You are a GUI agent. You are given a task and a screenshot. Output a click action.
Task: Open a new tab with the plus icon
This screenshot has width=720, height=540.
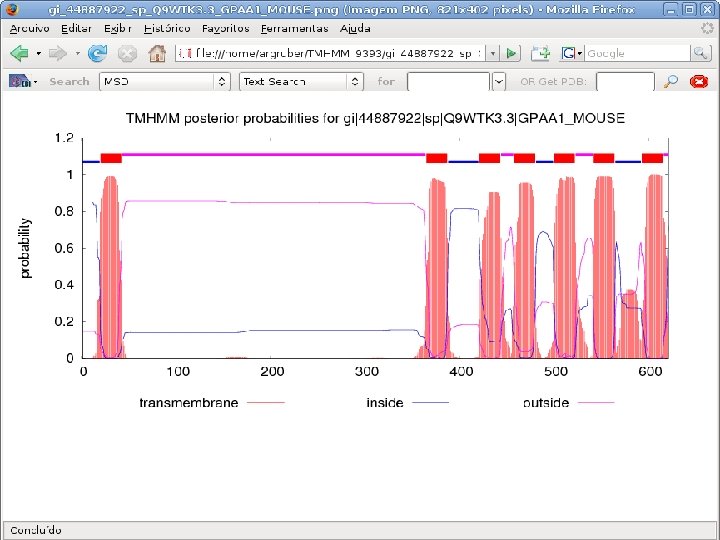point(540,53)
